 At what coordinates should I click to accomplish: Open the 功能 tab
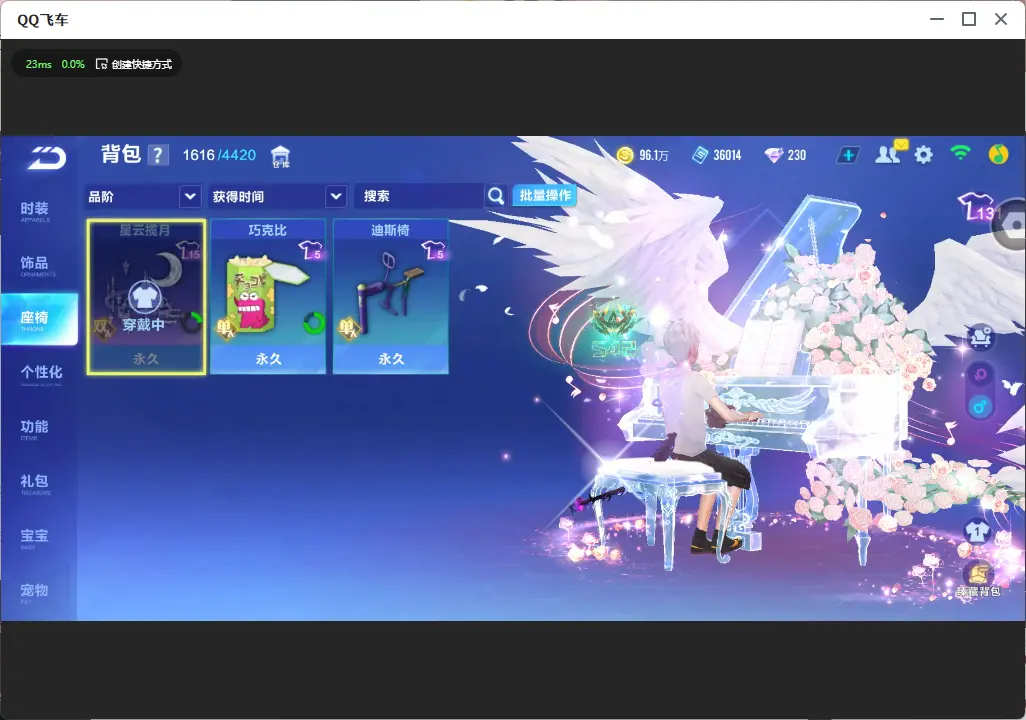click(35, 429)
